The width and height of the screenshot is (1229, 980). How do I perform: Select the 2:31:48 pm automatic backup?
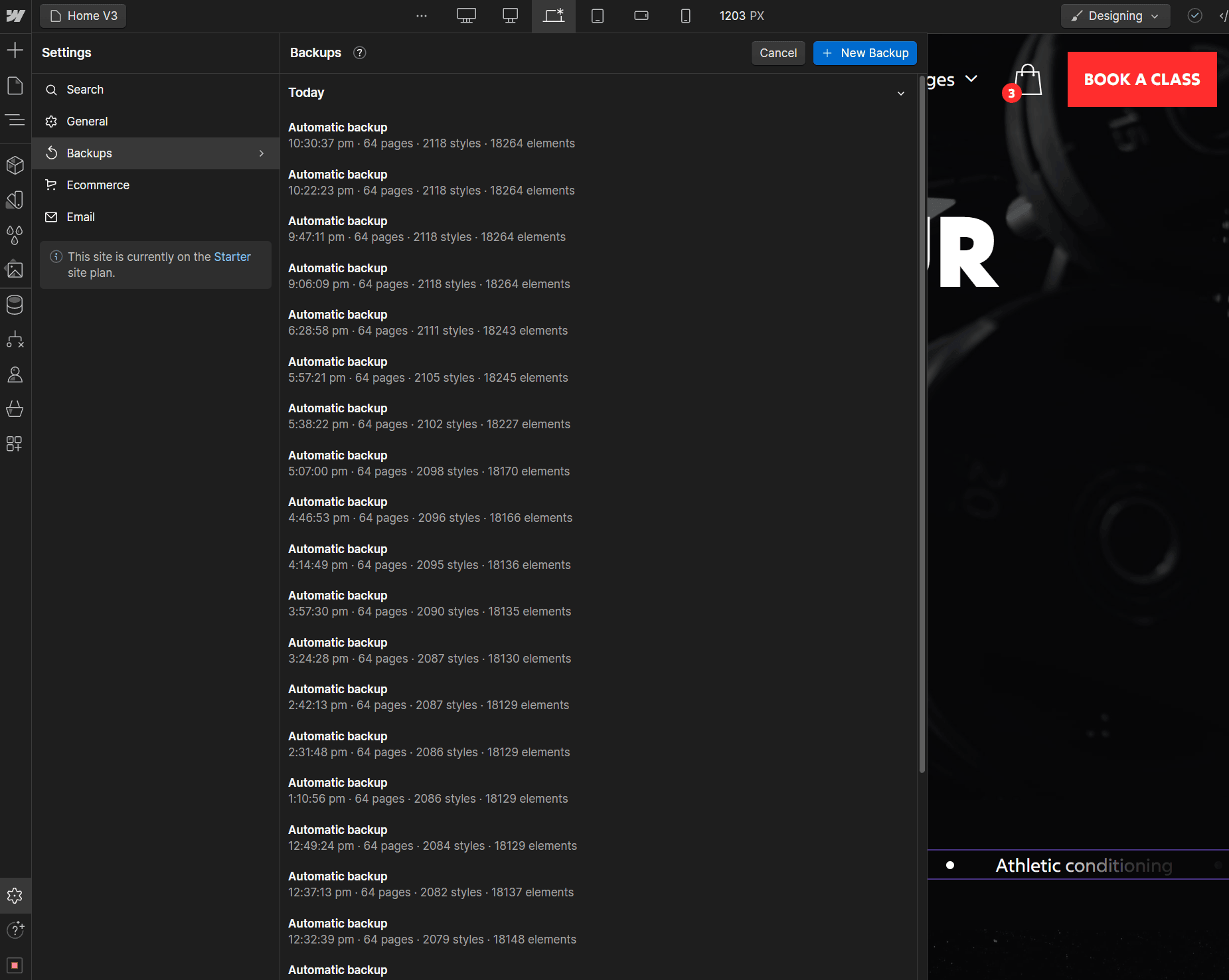(599, 744)
